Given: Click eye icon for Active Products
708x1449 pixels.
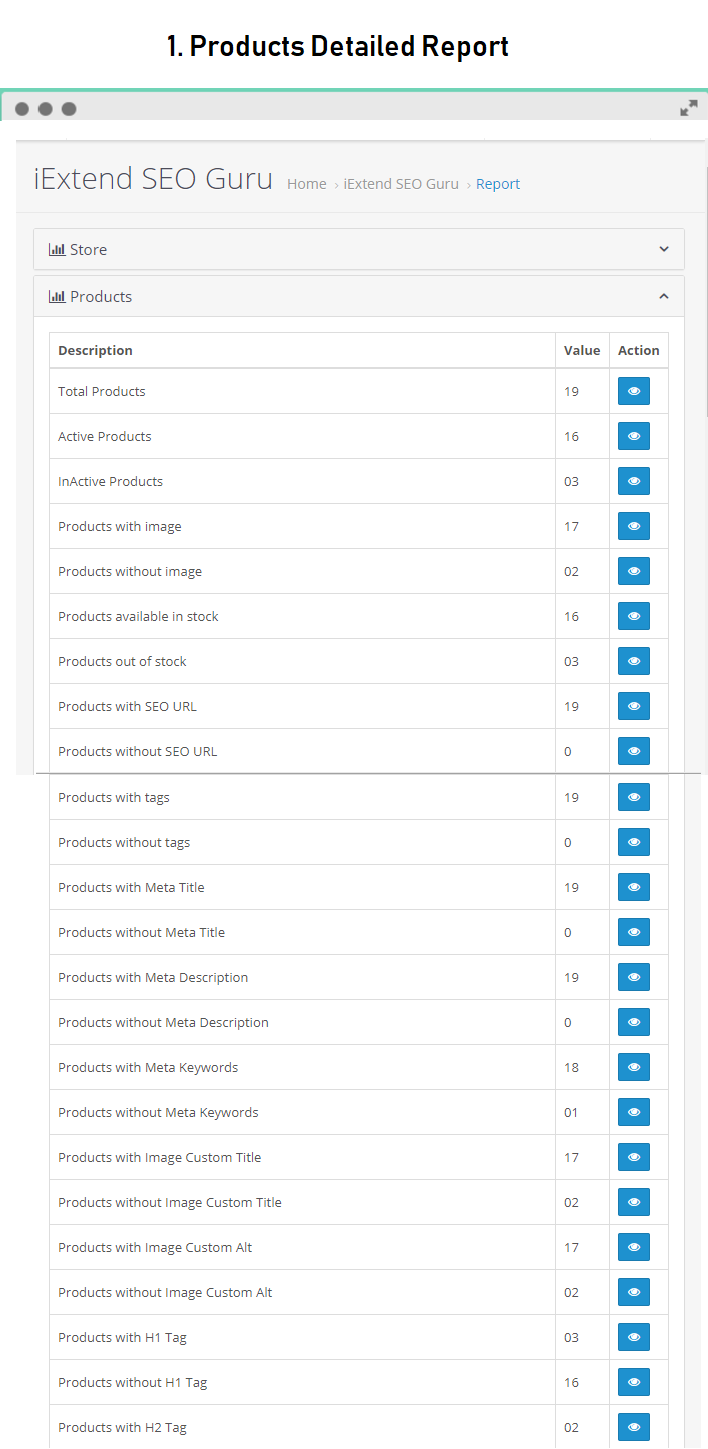Looking at the screenshot, I should [x=634, y=436].
